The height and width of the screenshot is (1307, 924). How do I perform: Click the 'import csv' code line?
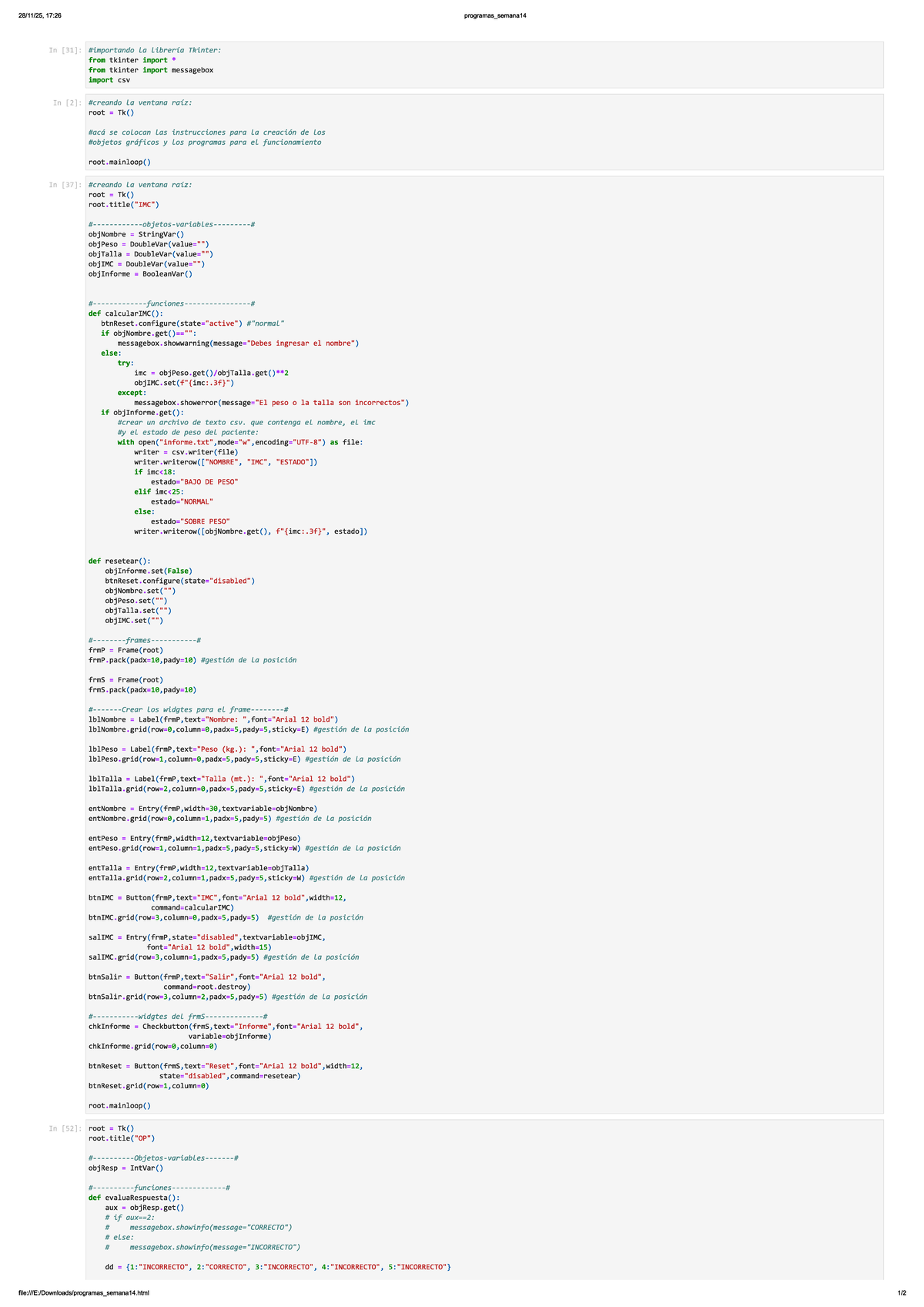pyautogui.click(x=109, y=80)
